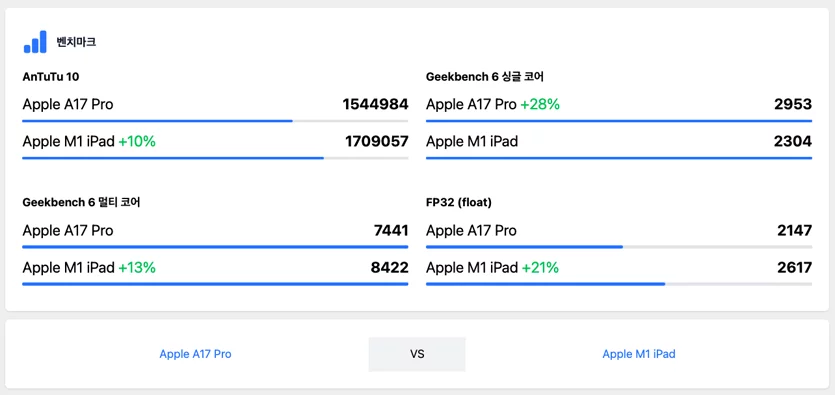Click the VS button
835x395 pixels.
tap(417, 354)
